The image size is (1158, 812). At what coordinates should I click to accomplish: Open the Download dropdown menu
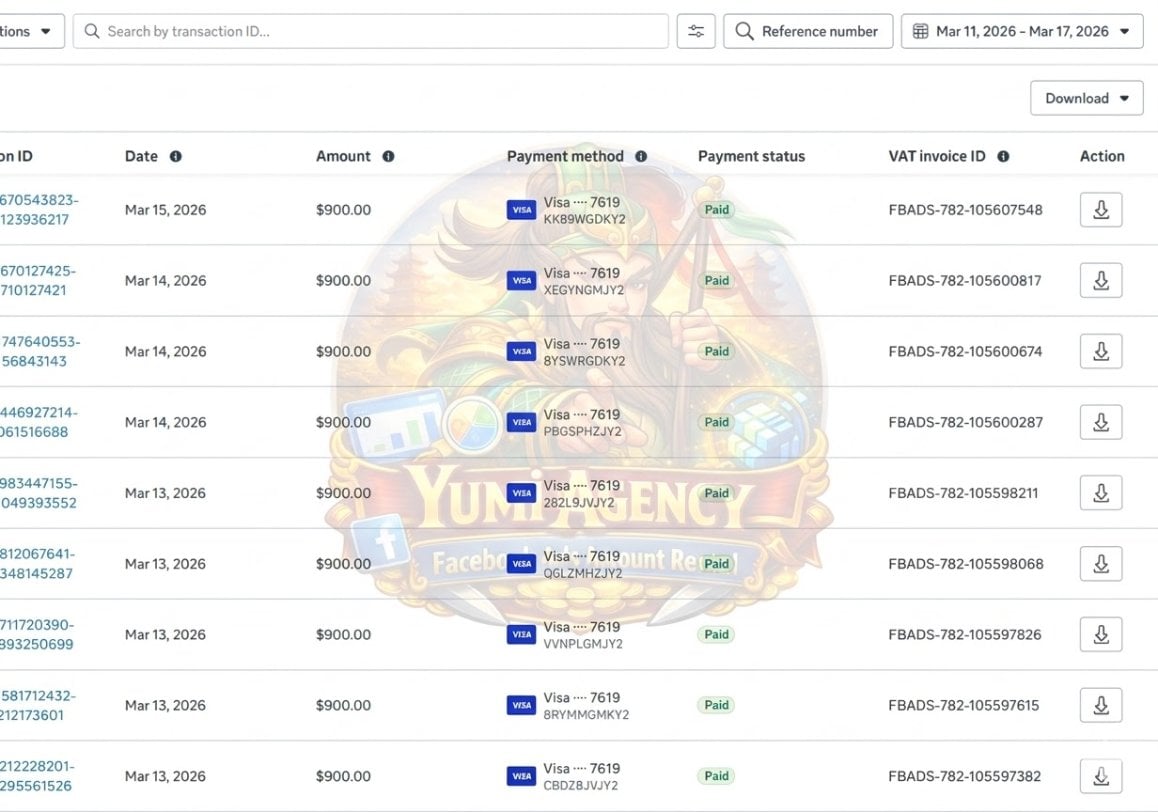1086,98
